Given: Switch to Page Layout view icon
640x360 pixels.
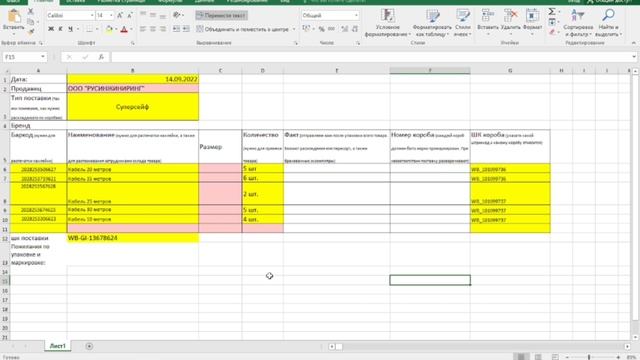Looking at the screenshot, I should pyautogui.click(x=538, y=357).
